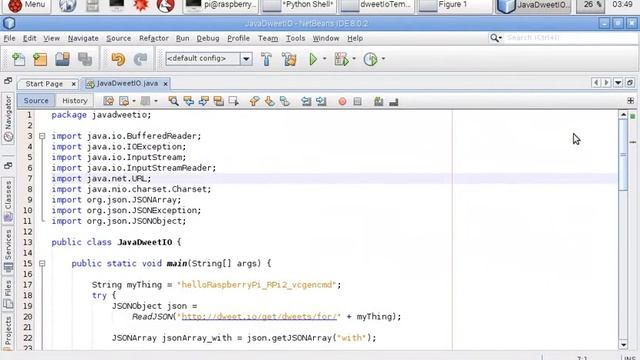640x360 pixels.
Task: Expand Profile Project dropdown arrow
Action: (383, 59)
